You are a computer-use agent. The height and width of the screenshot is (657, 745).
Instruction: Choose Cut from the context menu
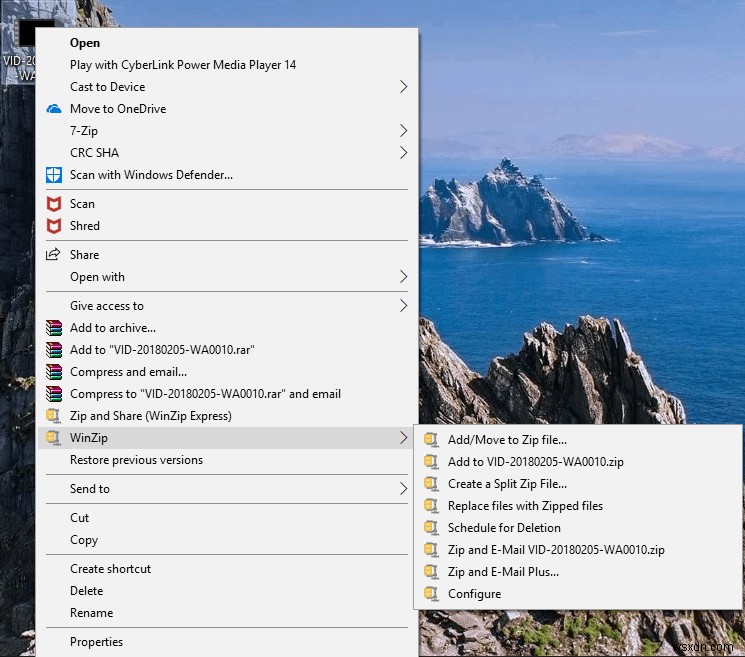pyautogui.click(x=227, y=517)
